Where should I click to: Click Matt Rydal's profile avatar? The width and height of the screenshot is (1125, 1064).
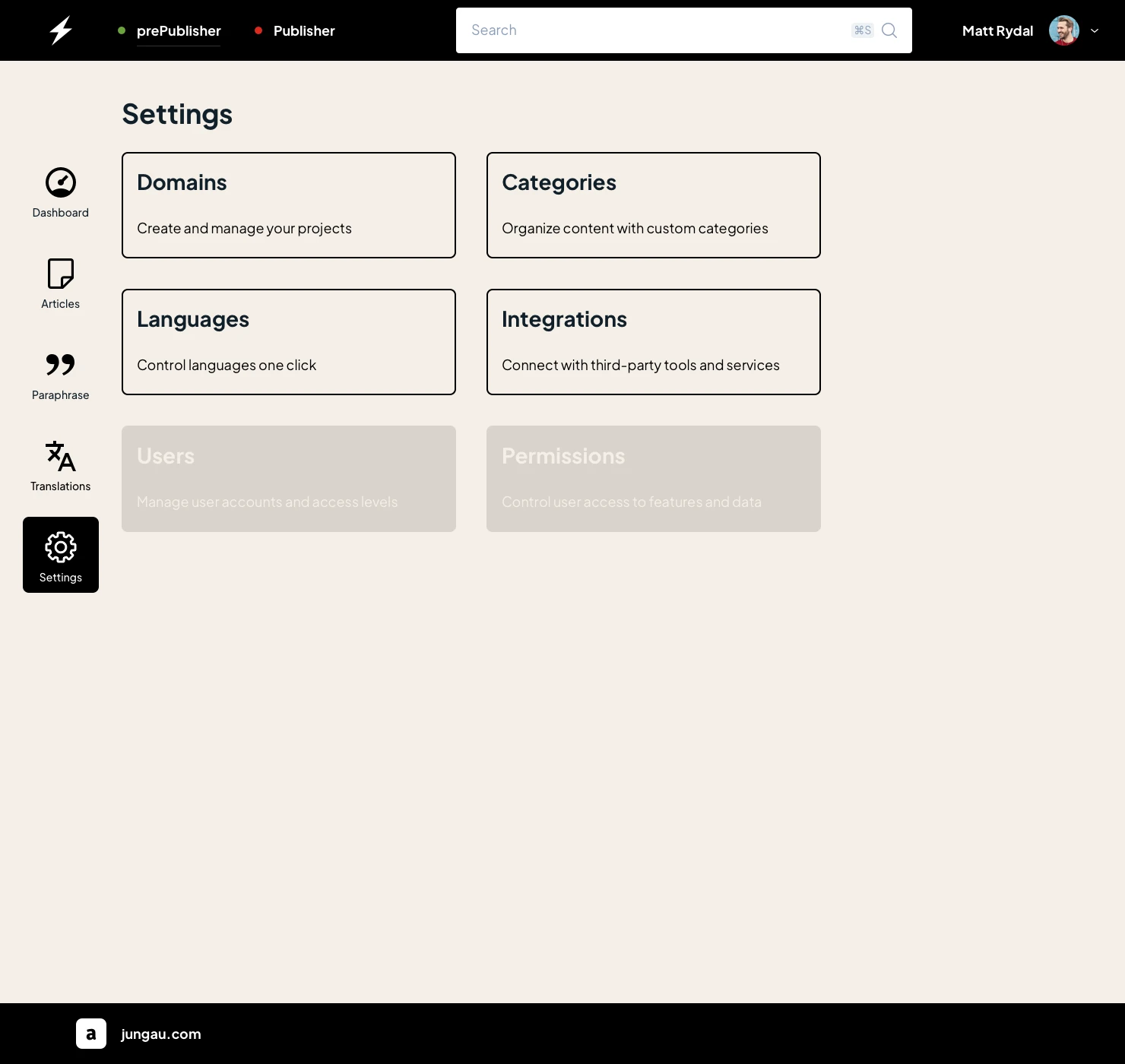click(1064, 30)
